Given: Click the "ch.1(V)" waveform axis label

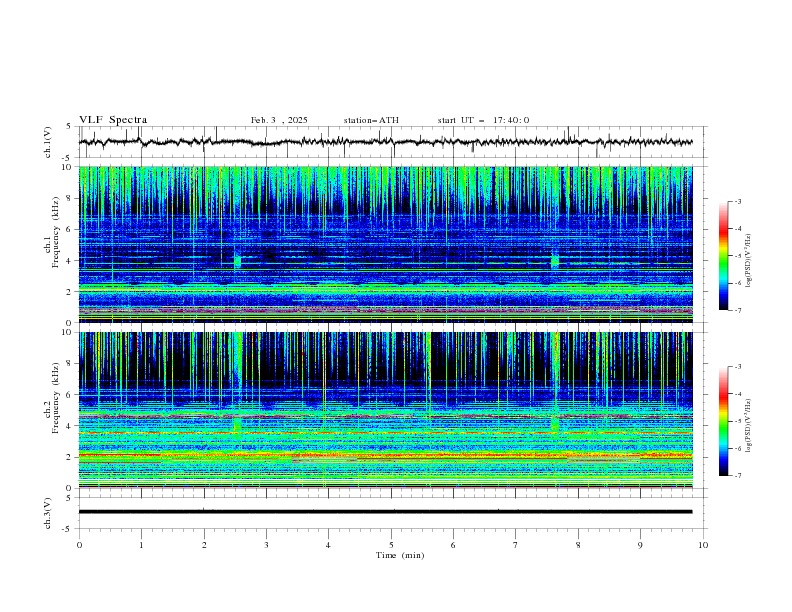Looking at the screenshot, I should click(x=48, y=142).
